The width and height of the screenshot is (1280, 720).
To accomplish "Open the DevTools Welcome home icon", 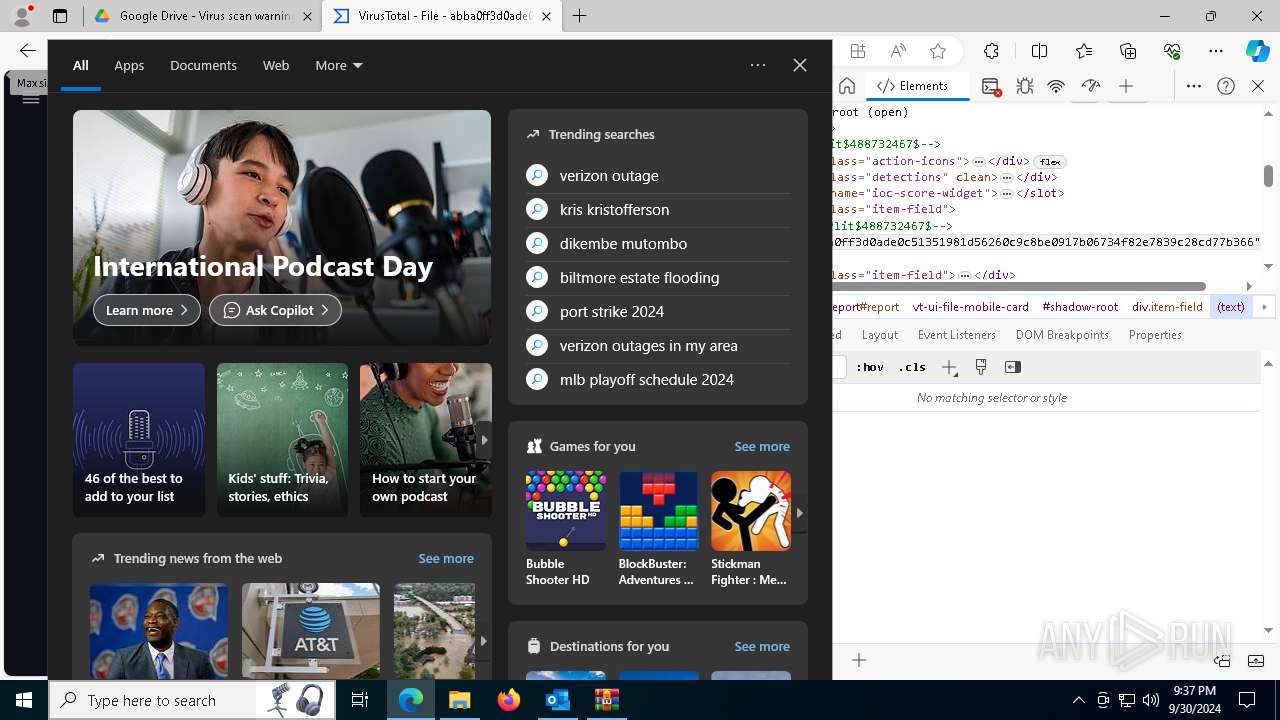I will [x=847, y=86].
